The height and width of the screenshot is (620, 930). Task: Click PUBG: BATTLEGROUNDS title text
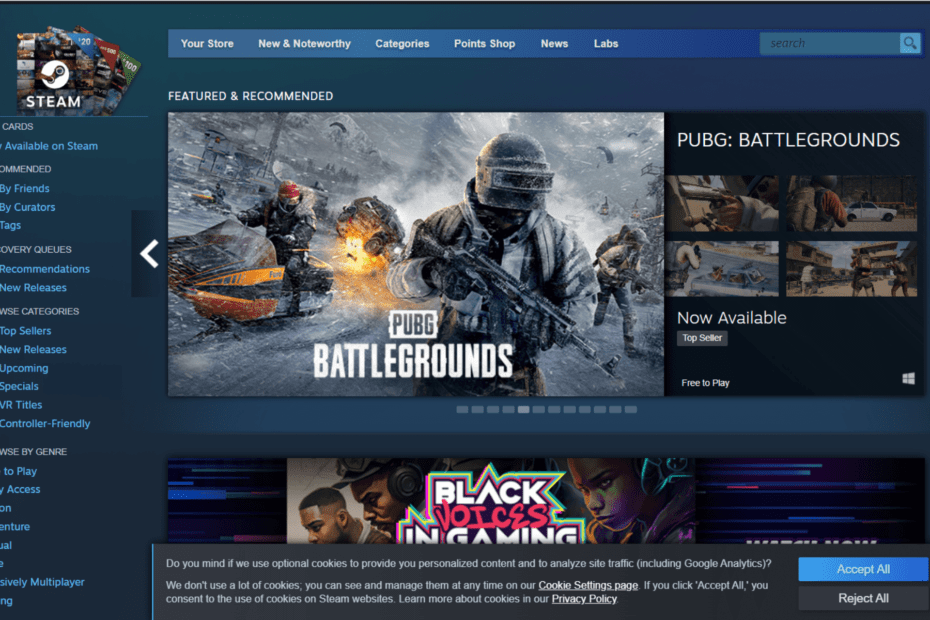[788, 140]
